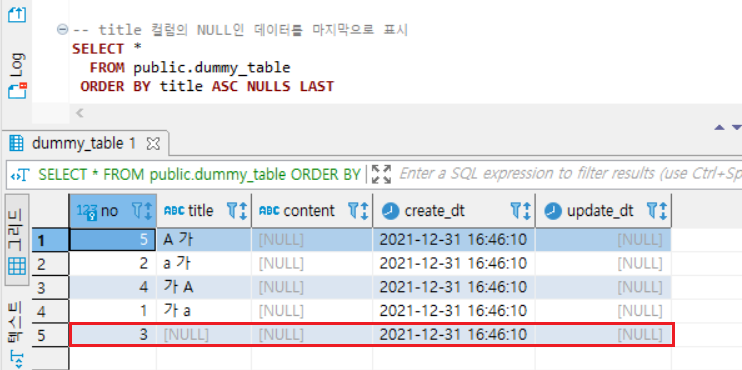Click the title cell 'A 가'
Image resolution: width=742 pixels, height=370 pixels.
[204, 240]
